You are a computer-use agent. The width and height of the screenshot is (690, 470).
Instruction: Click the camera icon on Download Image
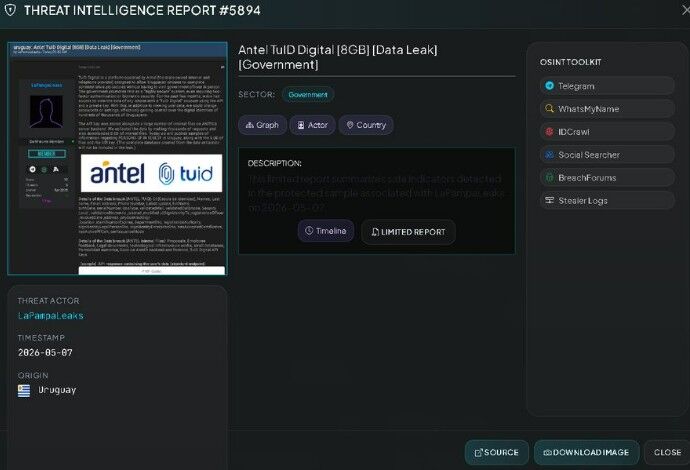[x=547, y=452]
